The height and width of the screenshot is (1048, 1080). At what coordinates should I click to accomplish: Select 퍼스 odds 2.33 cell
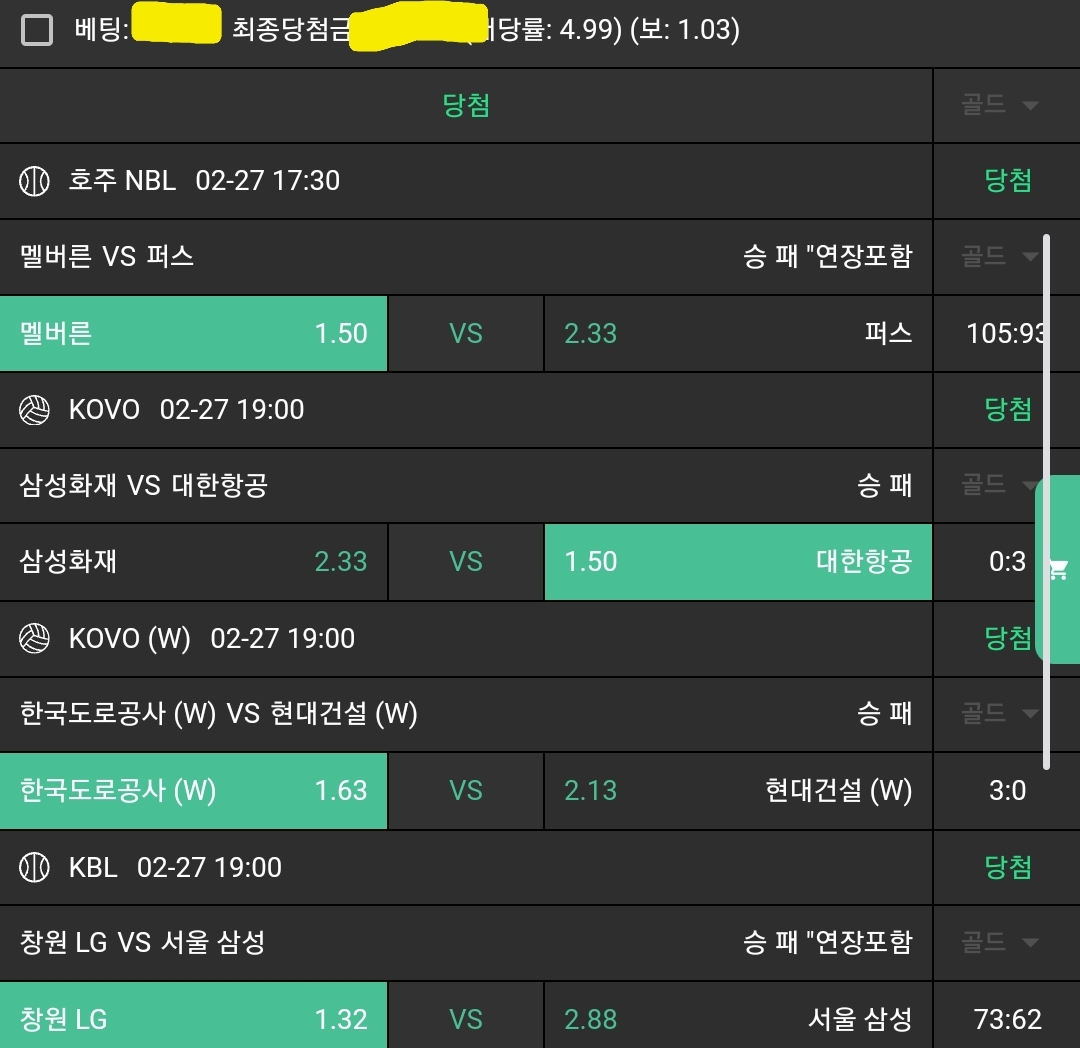(x=738, y=333)
